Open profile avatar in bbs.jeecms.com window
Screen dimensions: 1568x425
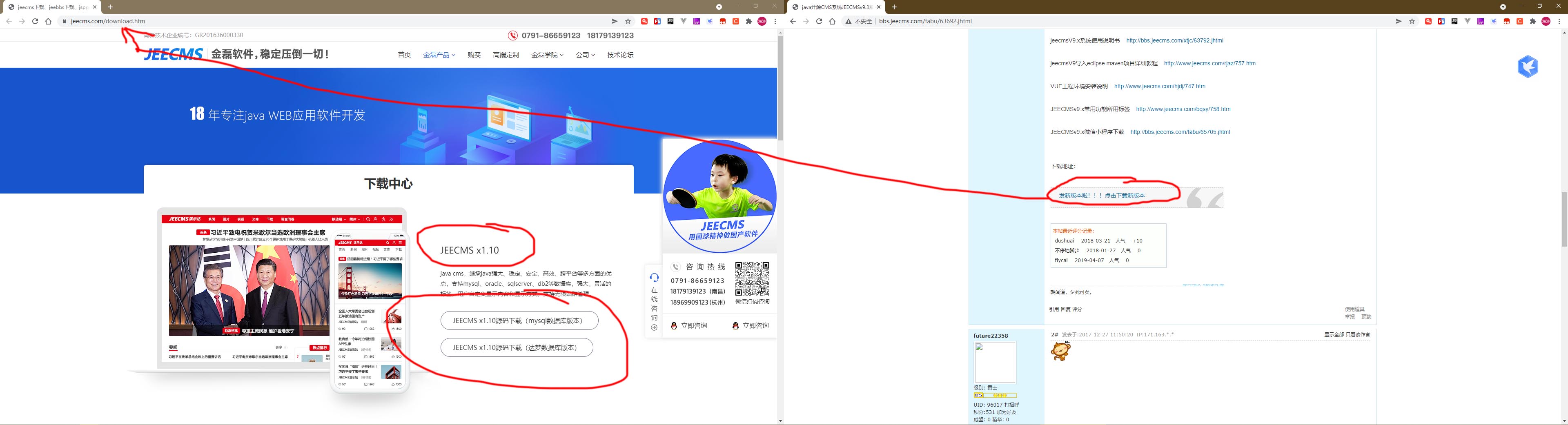pos(1546,21)
